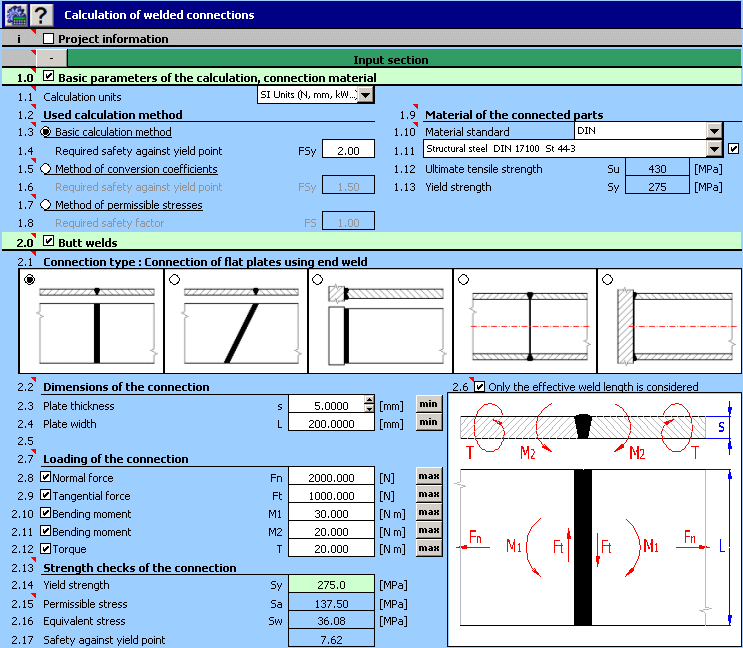Select straight end weld flat plate connection
743x648 pixels.
coord(29,280)
